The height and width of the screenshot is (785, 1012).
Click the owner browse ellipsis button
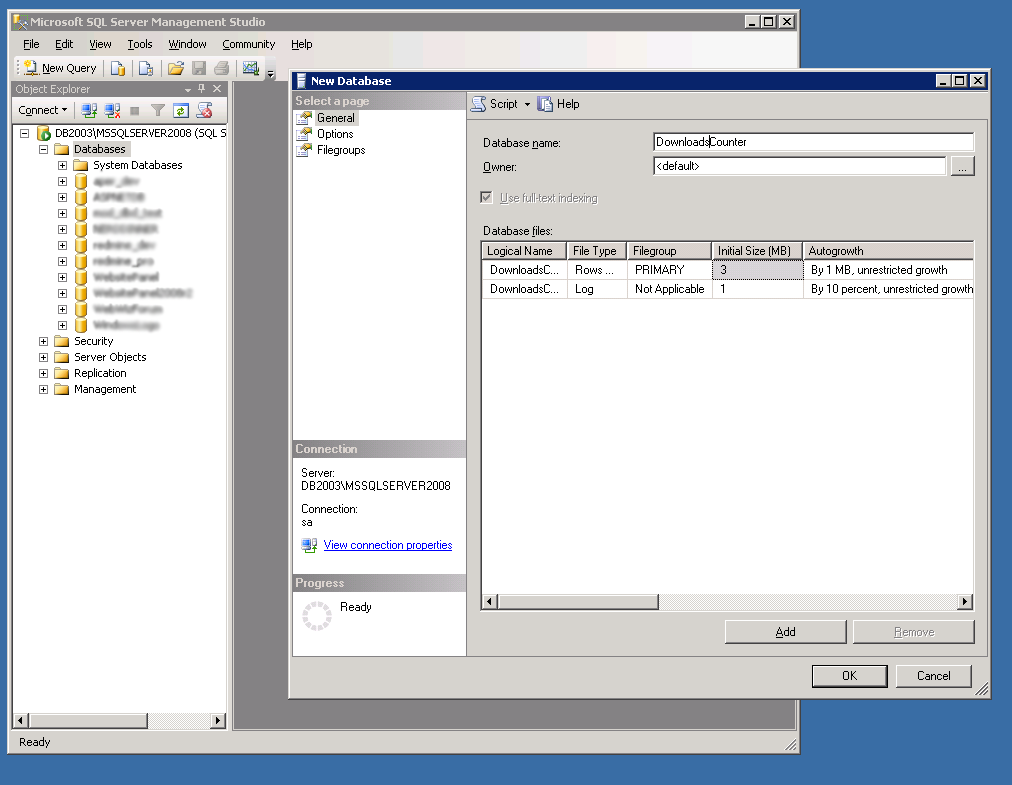[x=962, y=167]
